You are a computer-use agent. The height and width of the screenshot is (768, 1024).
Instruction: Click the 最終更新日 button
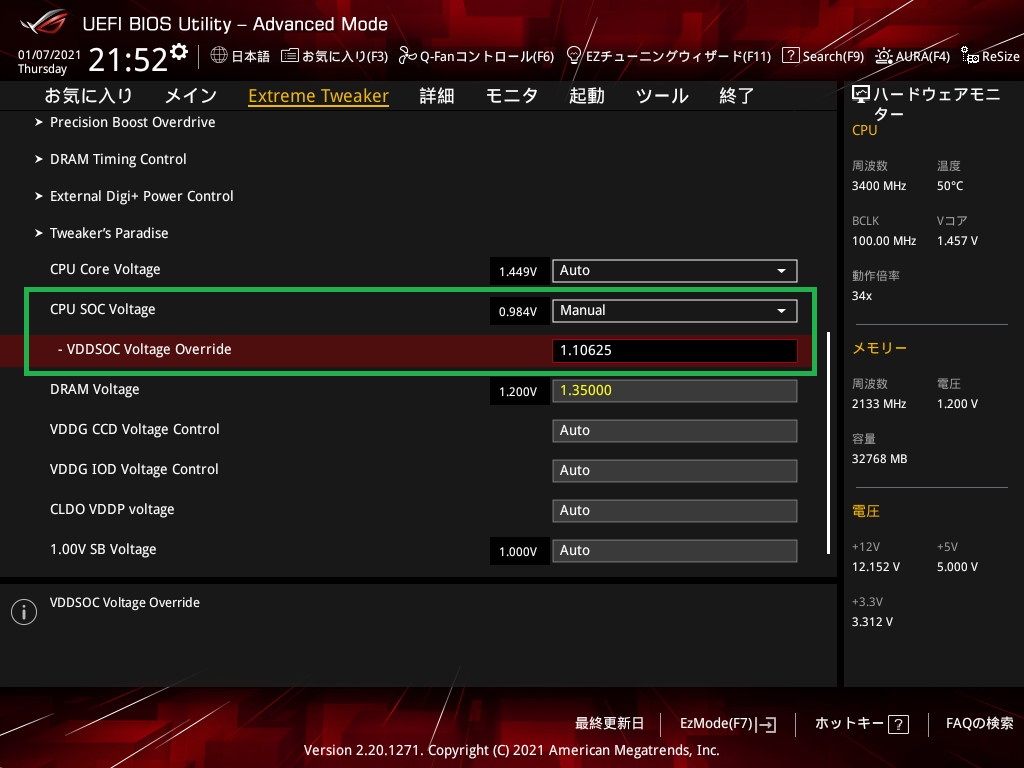pyautogui.click(x=609, y=724)
